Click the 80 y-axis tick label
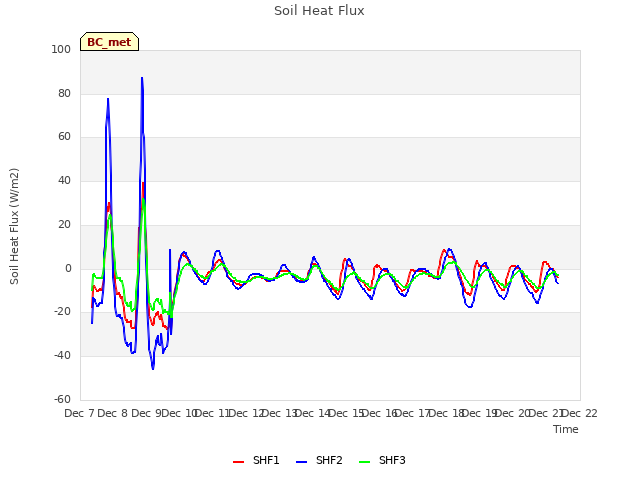This screenshot has width=640, height=480. [64, 93]
